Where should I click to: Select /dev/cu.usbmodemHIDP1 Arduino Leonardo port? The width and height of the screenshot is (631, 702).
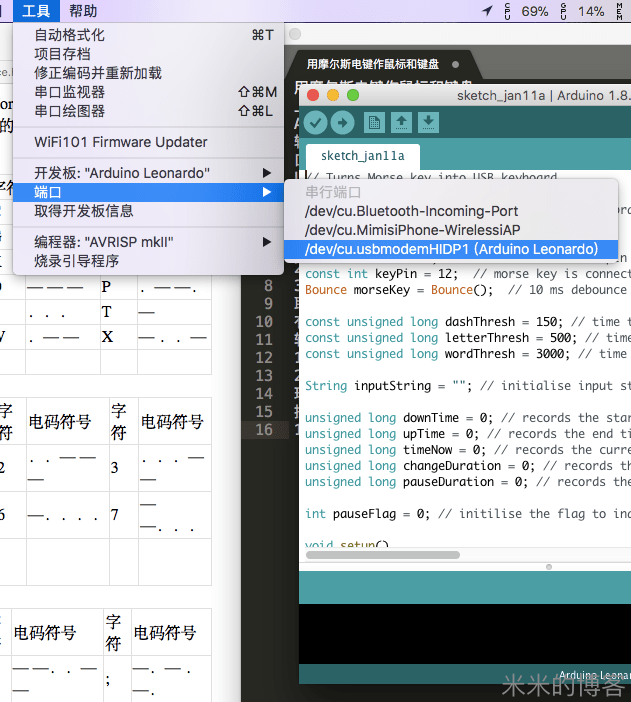451,249
